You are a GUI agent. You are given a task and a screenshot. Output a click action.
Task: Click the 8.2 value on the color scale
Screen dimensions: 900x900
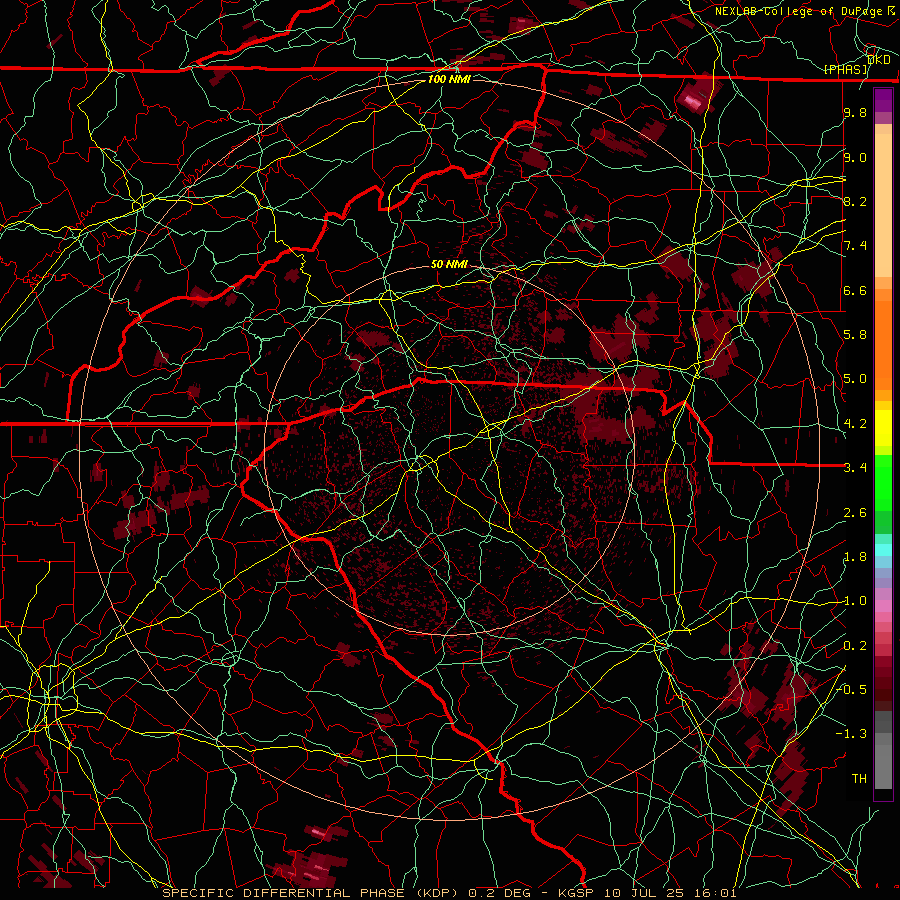855,201
